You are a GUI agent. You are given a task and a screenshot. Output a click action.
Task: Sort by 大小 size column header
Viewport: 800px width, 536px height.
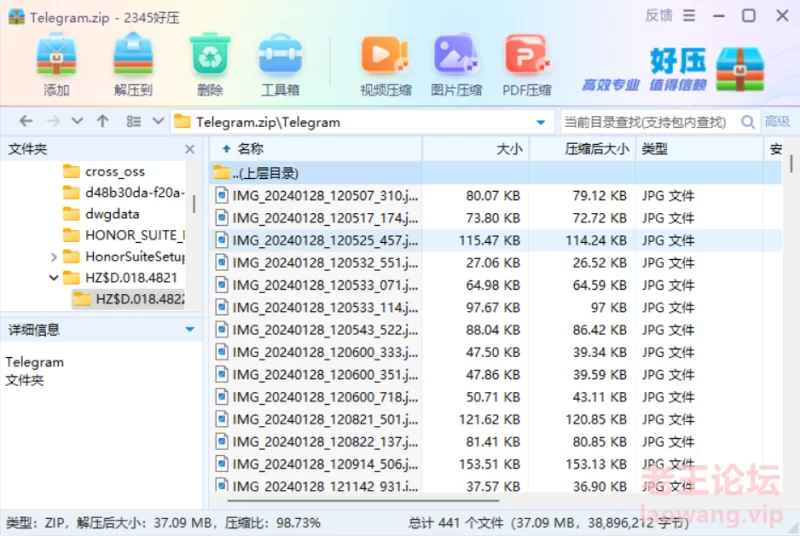(476, 149)
